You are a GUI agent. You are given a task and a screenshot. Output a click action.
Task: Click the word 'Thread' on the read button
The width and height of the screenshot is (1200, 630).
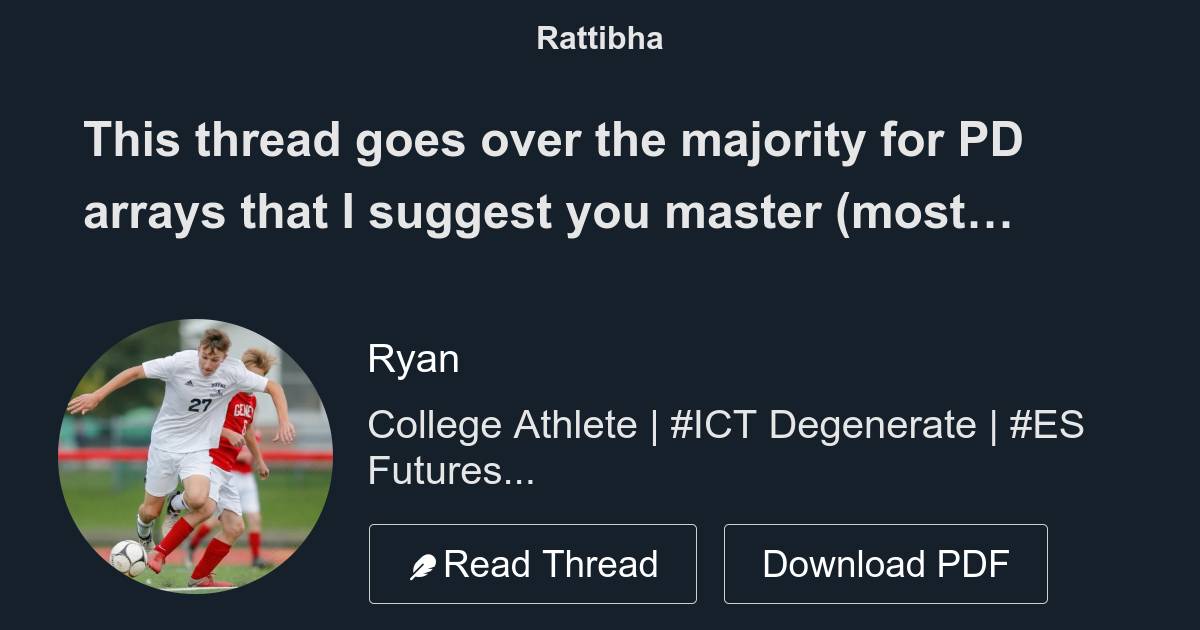pos(601,564)
